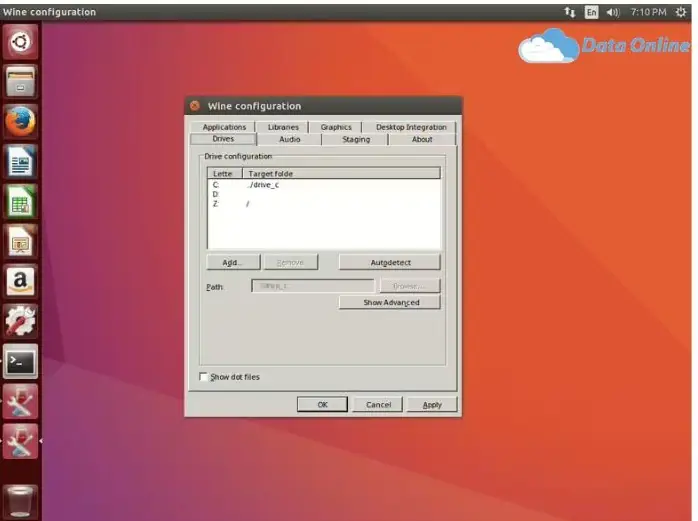Switch to the Staging tab
The width and height of the screenshot is (698, 521).
[356, 139]
